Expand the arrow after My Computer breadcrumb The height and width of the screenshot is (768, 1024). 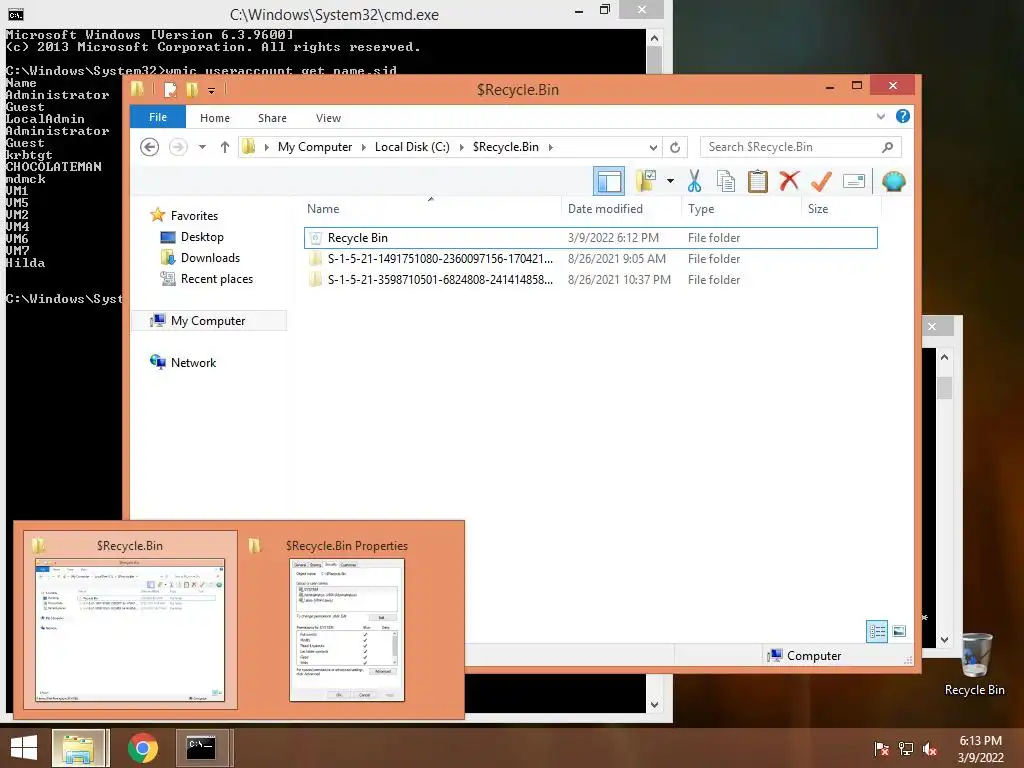[364, 147]
